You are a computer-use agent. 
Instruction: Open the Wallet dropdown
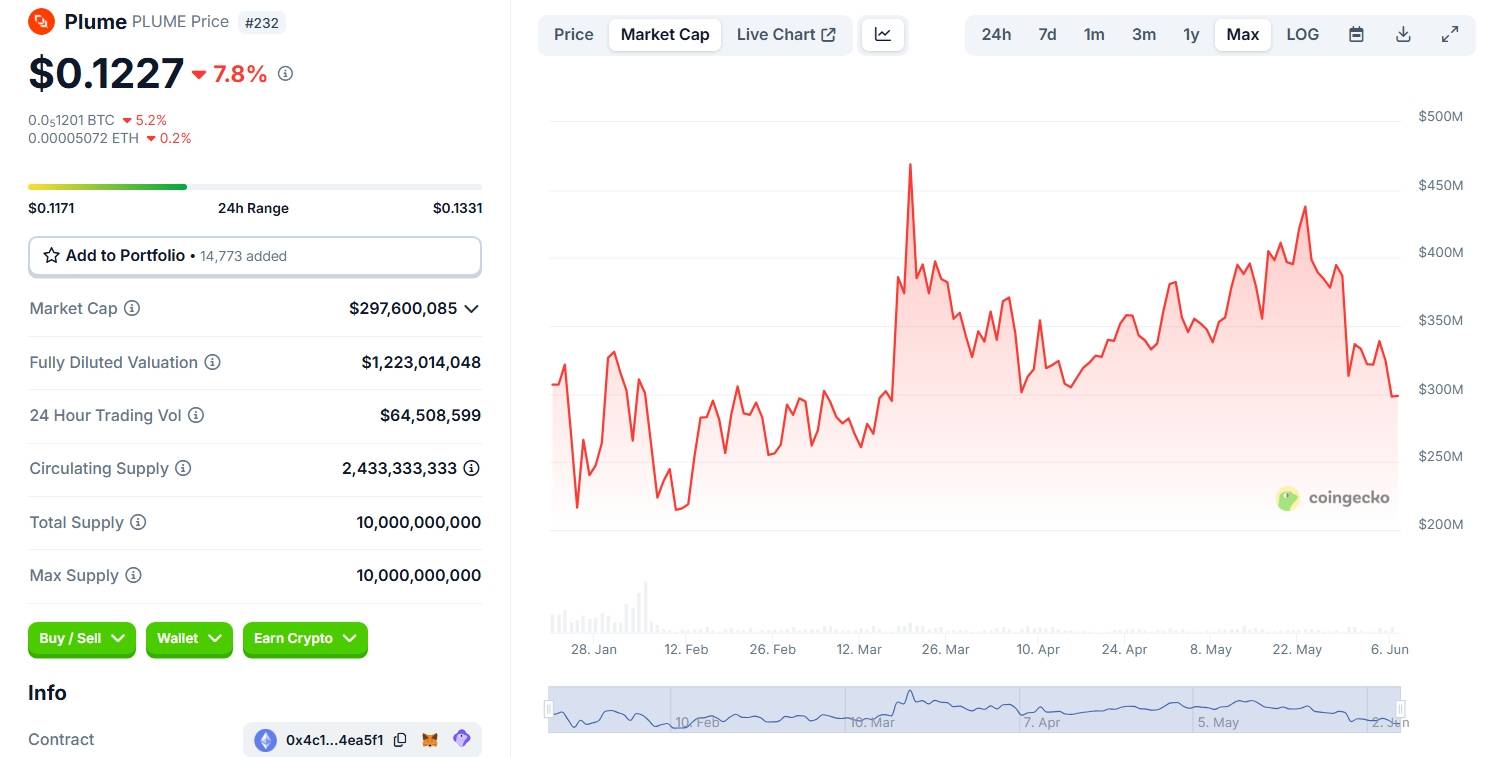pyautogui.click(x=189, y=639)
